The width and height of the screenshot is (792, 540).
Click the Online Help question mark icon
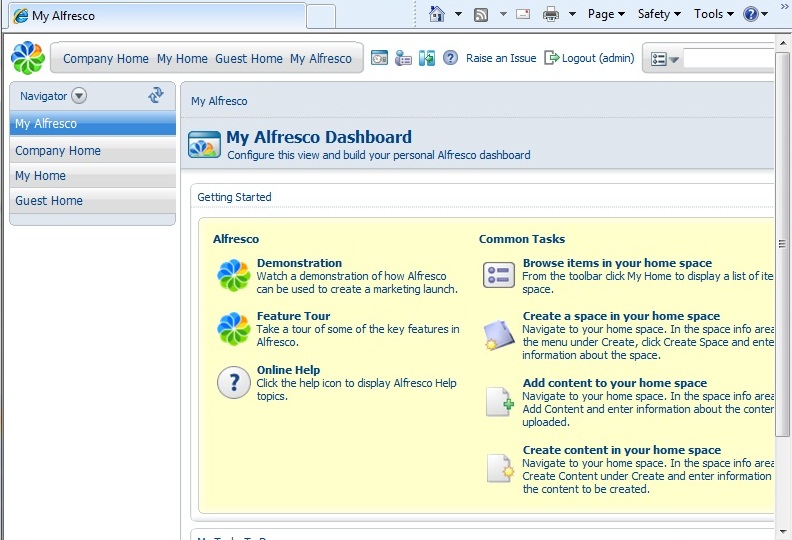click(x=233, y=382)
